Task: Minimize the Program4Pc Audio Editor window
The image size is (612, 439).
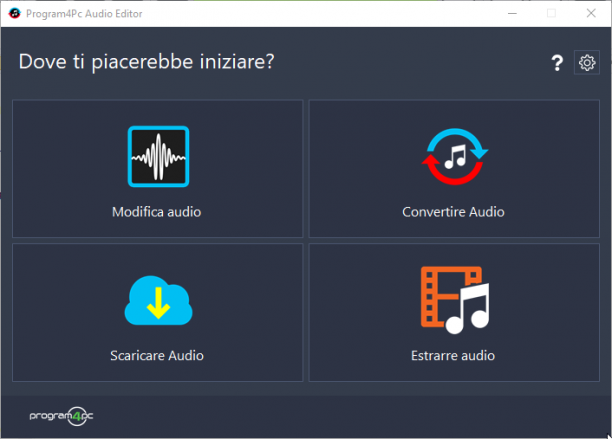Action: (x=512, y=13)
